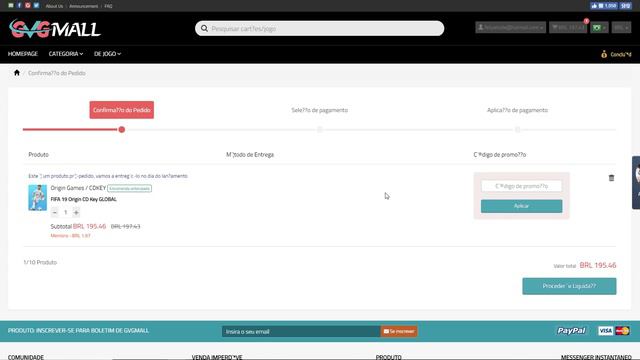Open the Twitter social icon
Screen dimensions: 640x360
(36, 5)
